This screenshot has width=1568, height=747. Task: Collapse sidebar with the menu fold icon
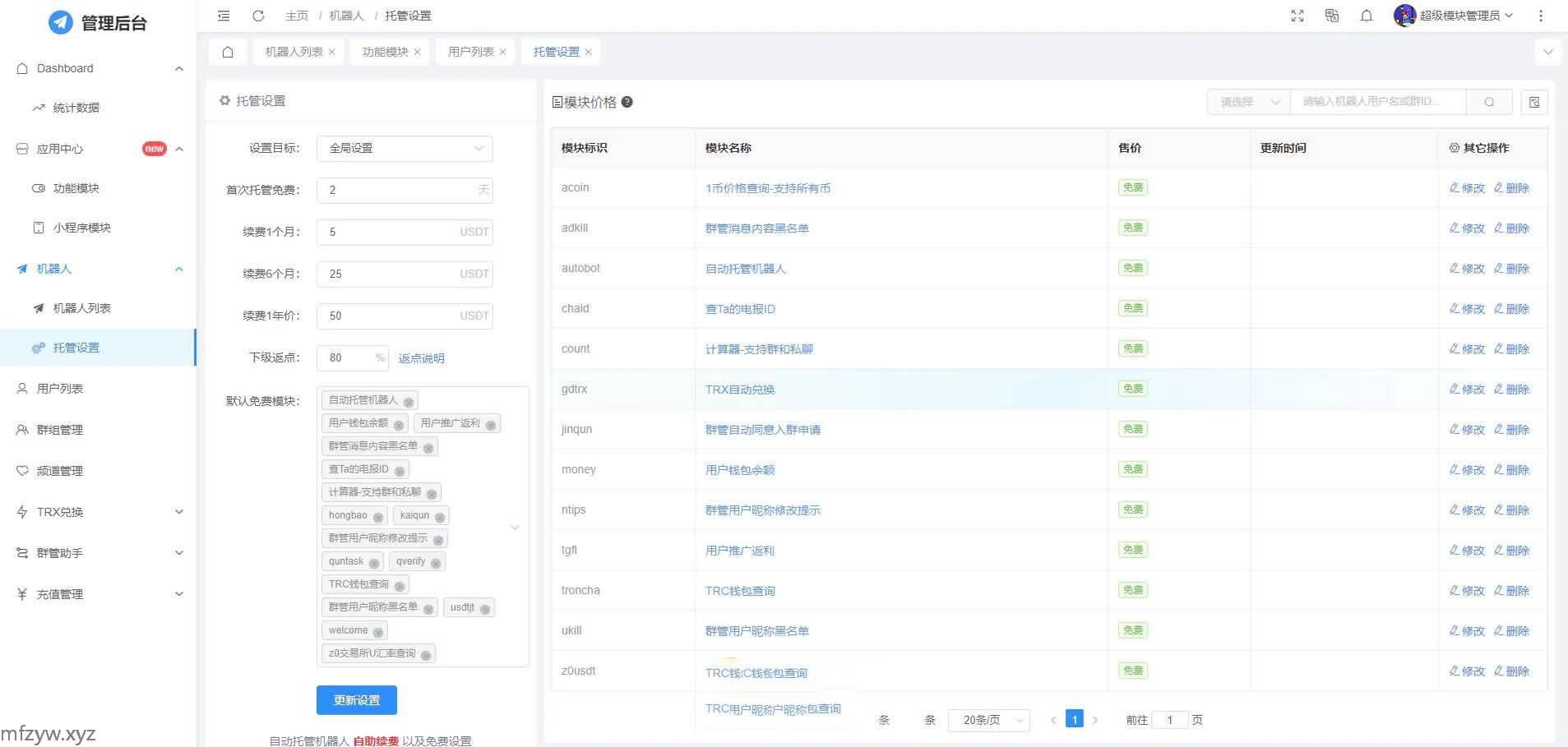pyautogui.click(x=224, y=16)
